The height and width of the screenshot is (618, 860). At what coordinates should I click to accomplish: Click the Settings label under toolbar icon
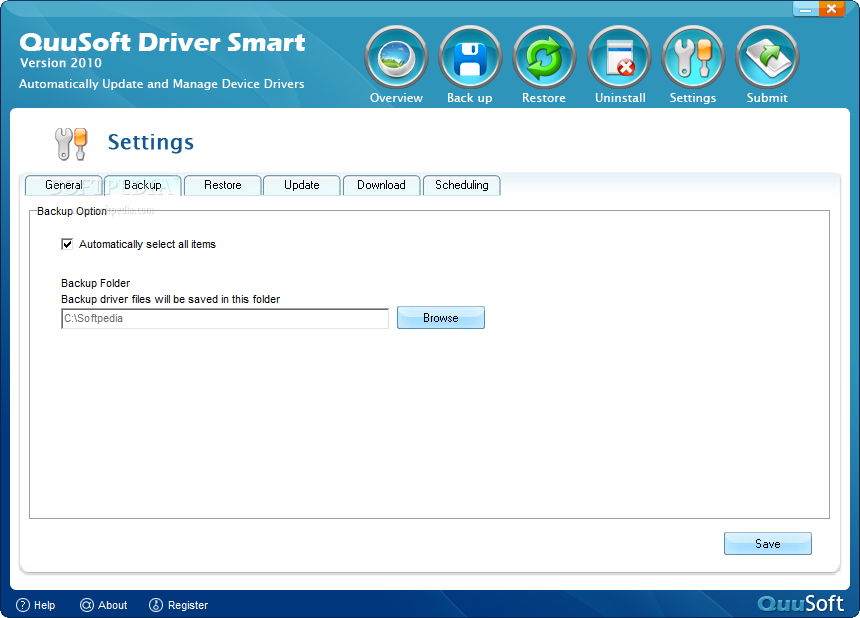pos(693,98)
